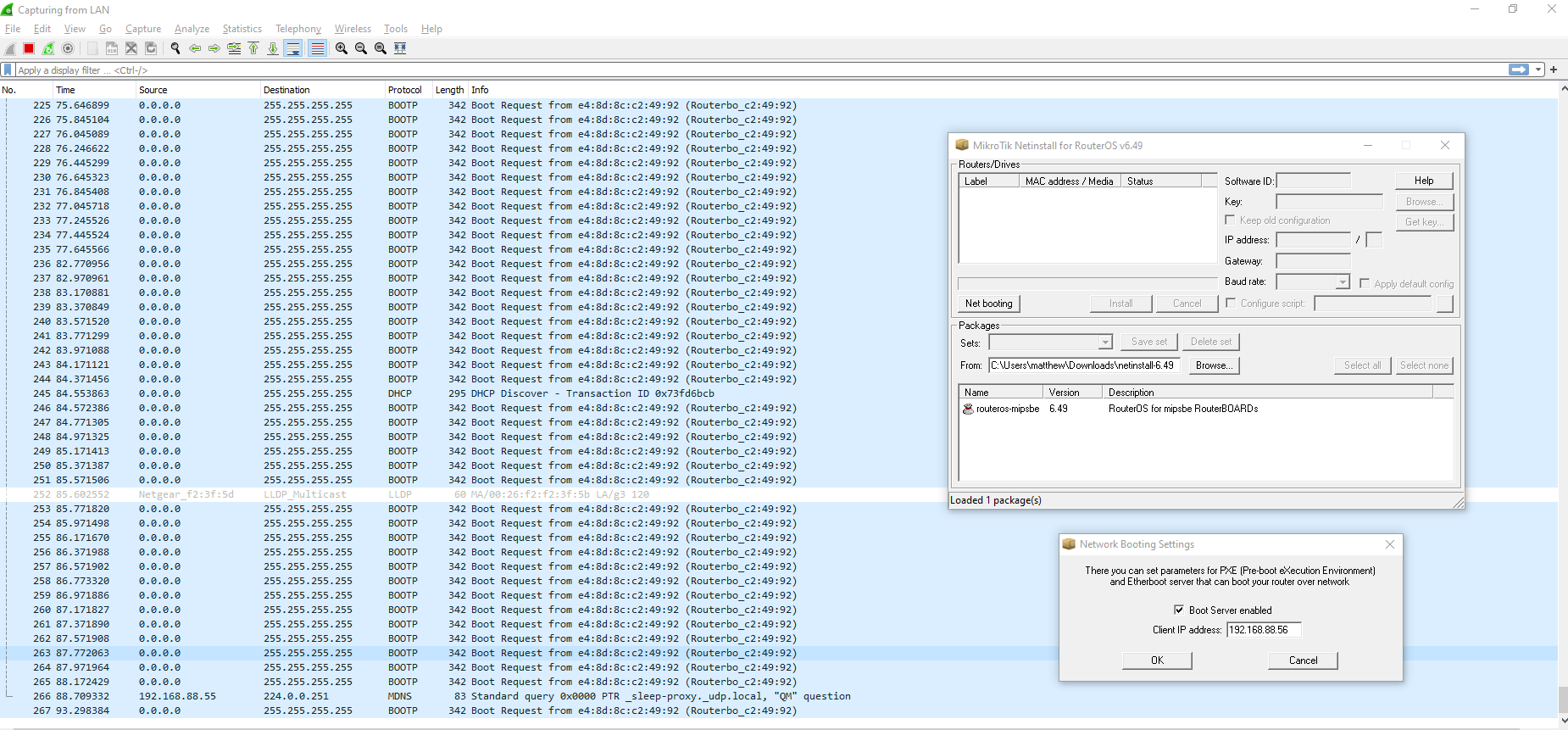The image size is (1568, 730).
Task: Click the Select all packages button
Action: pyautogui.click(x=1362, y=365)
